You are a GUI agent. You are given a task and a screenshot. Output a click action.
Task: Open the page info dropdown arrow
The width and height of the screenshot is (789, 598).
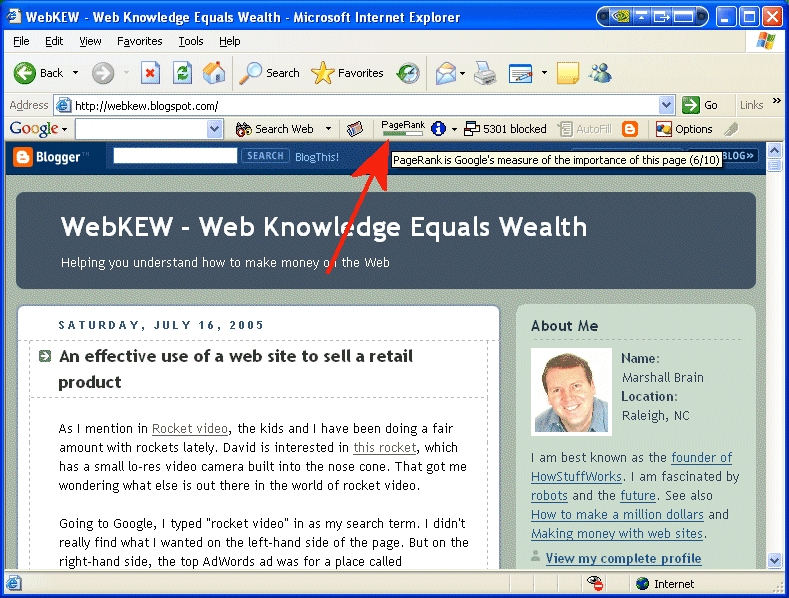pos(454,129)
